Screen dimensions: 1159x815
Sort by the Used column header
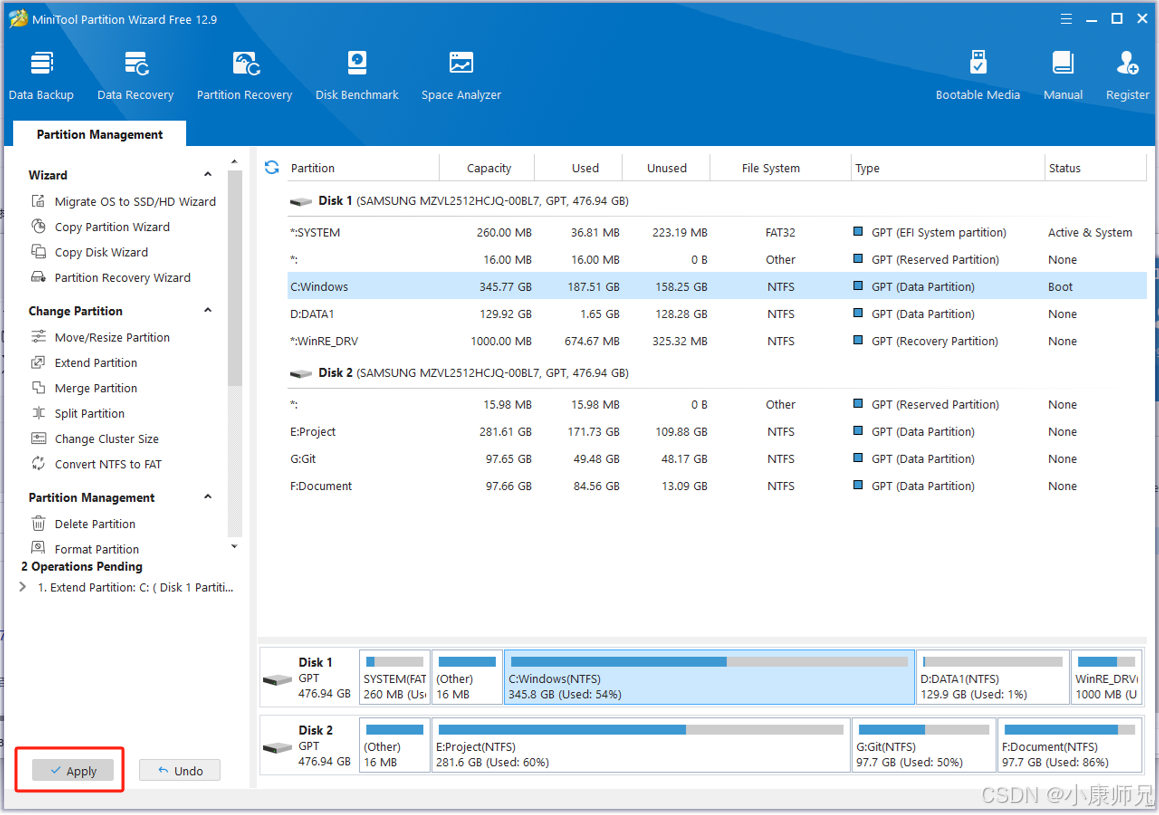pyautogui.click(x=579, y=168)
